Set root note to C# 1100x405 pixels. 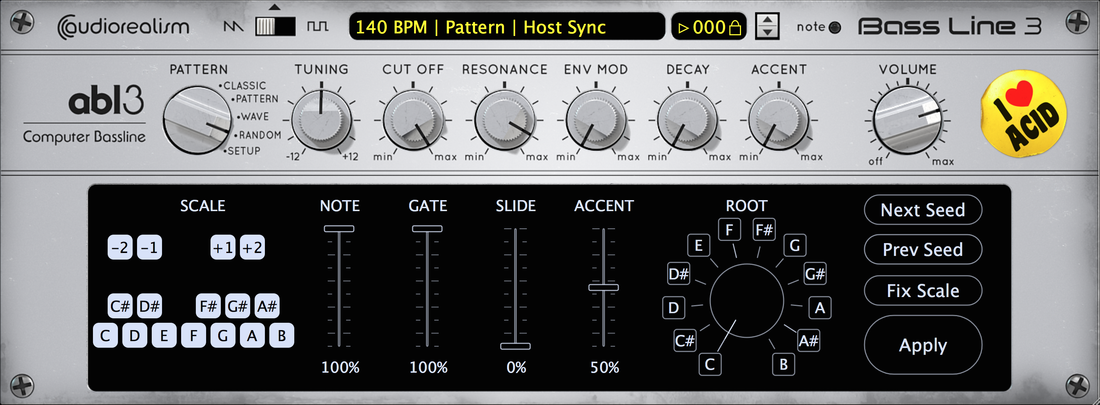[x=685, y=341]
